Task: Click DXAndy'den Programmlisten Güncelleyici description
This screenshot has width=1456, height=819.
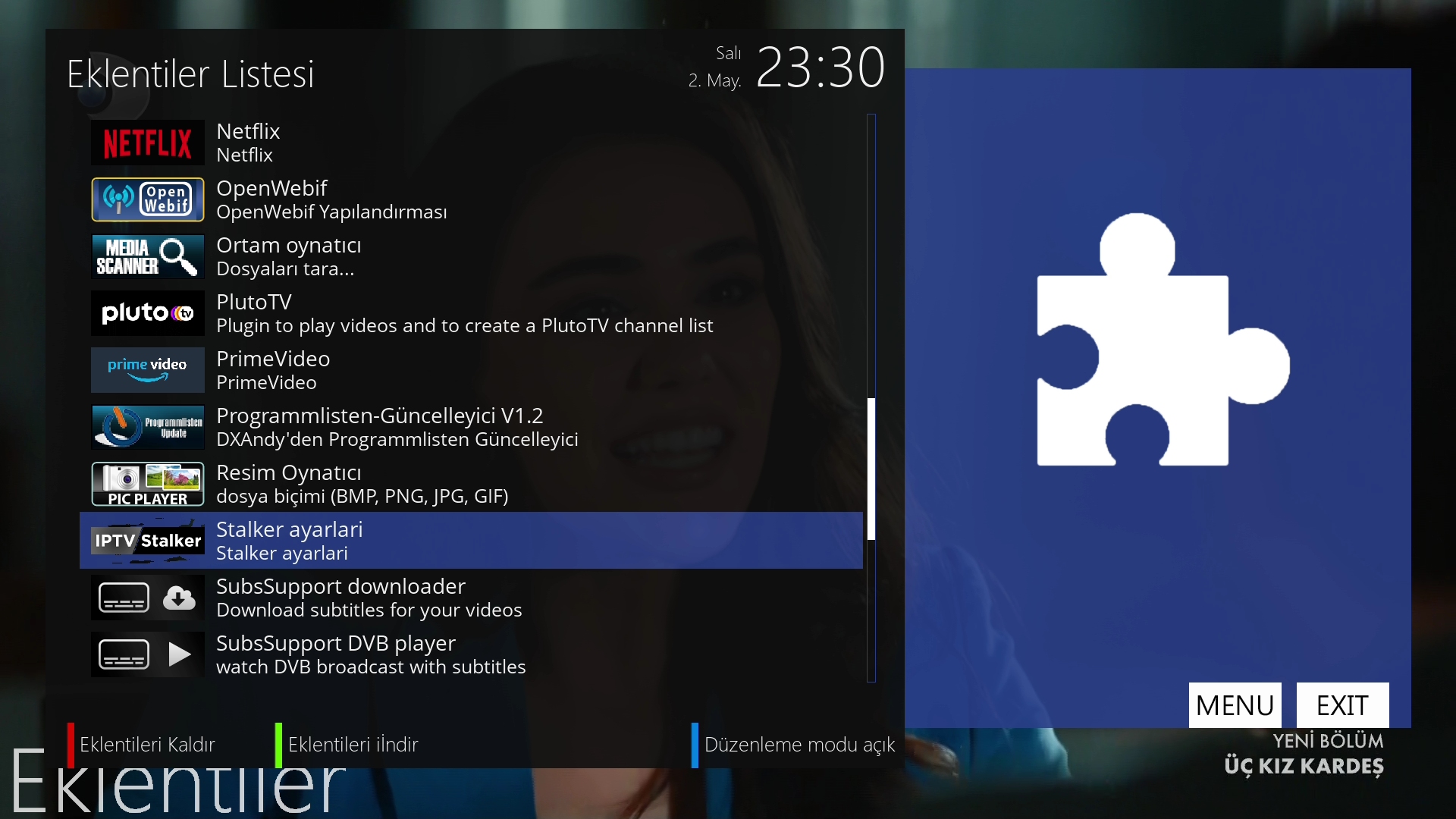Action: pyautogui.click(x=397, y=439)
